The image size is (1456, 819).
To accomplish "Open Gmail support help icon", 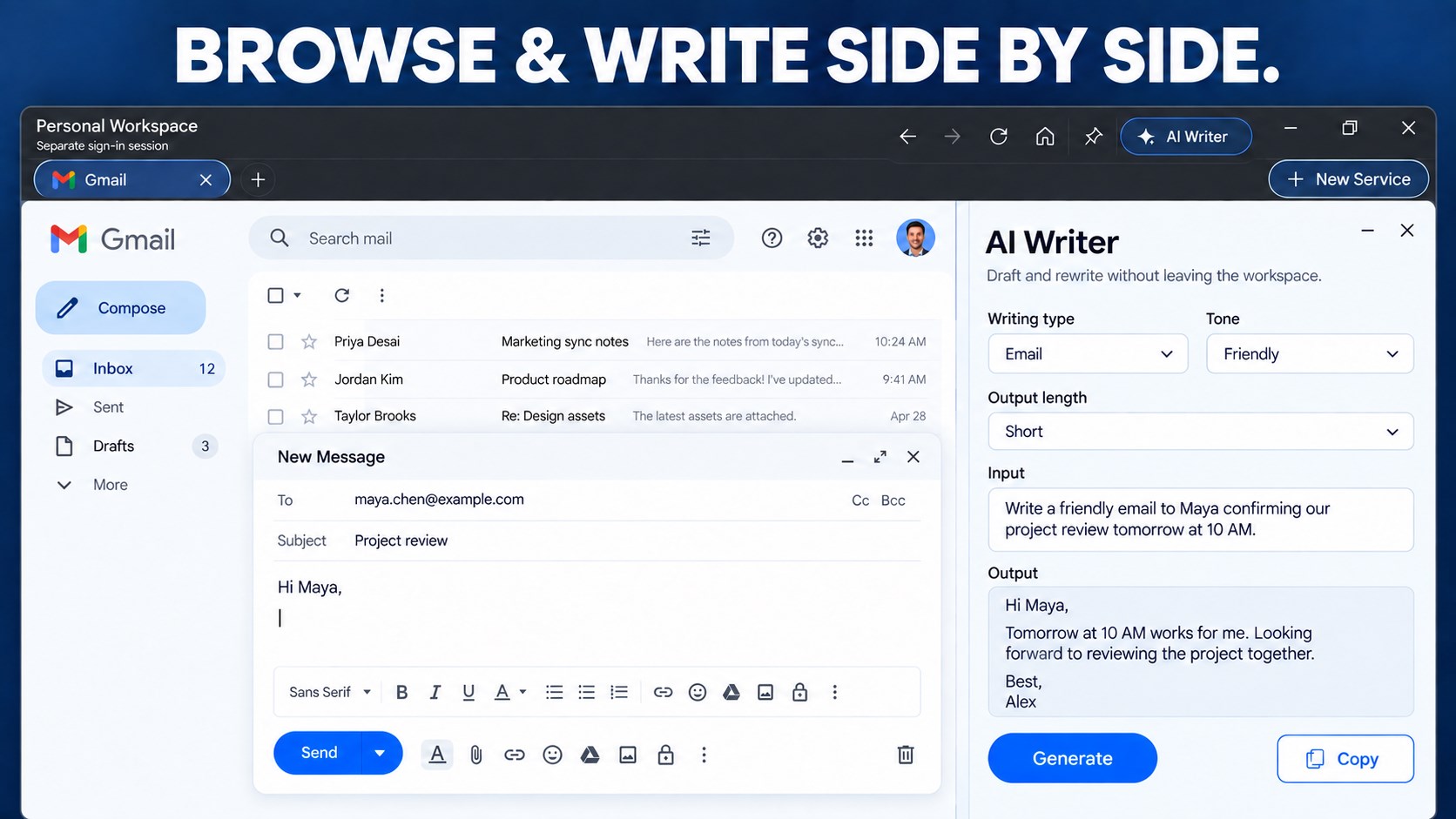I will [772, 238].
